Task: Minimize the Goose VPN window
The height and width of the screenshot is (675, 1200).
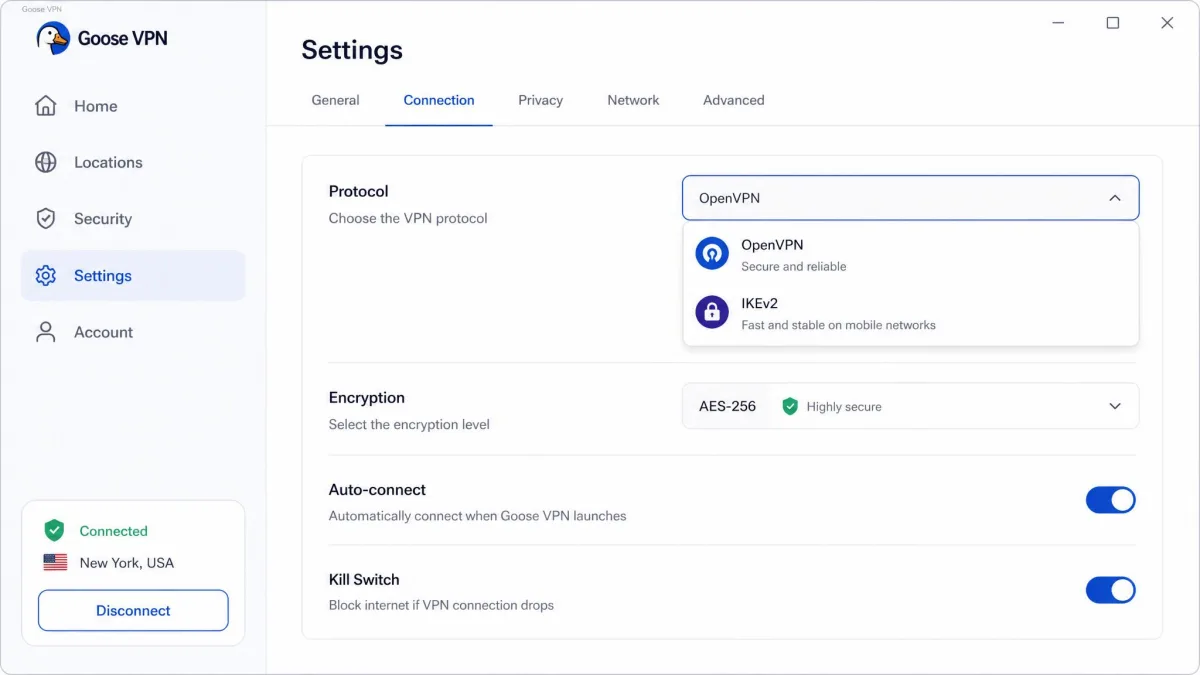Action: (x=1059, y=23)
